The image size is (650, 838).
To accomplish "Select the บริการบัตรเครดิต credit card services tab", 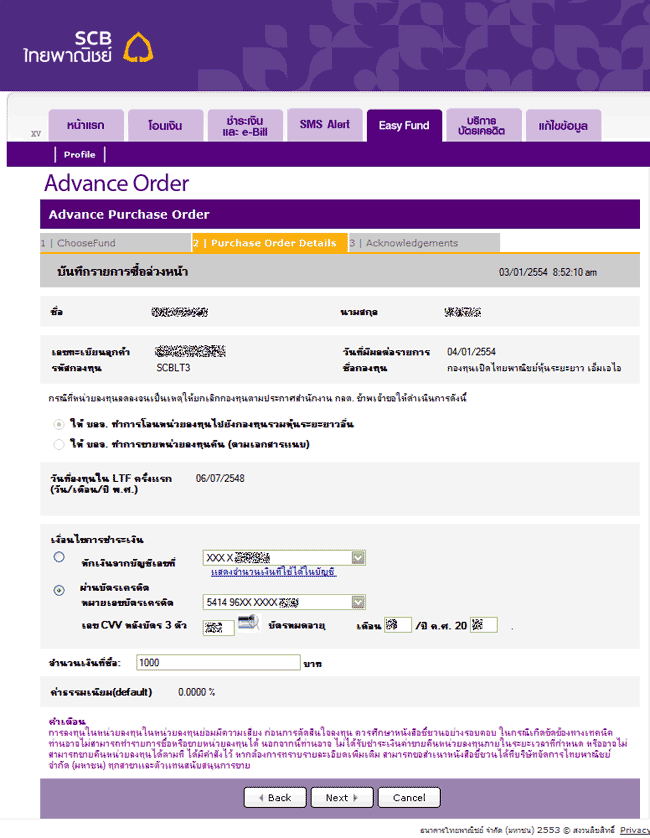I will tap(482, 126).
